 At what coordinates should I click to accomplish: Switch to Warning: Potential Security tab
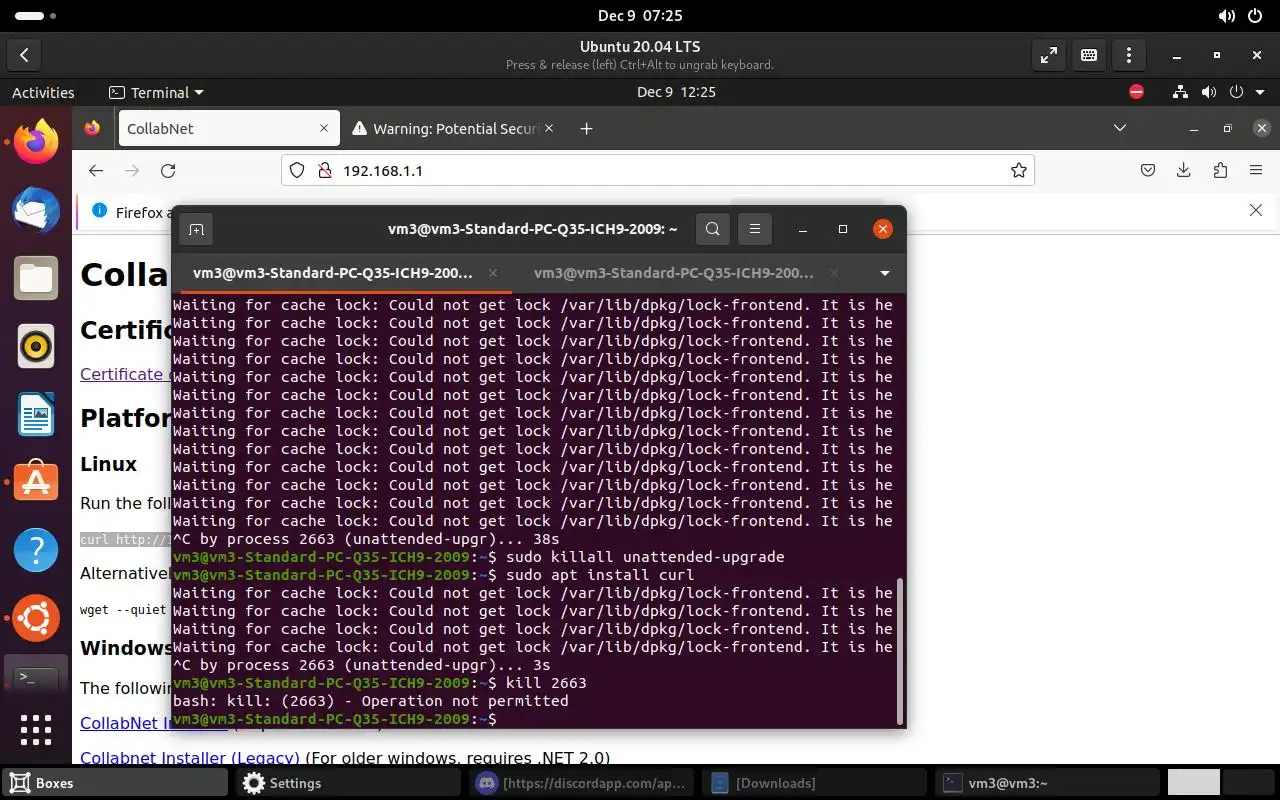click(x=455, y=129)
